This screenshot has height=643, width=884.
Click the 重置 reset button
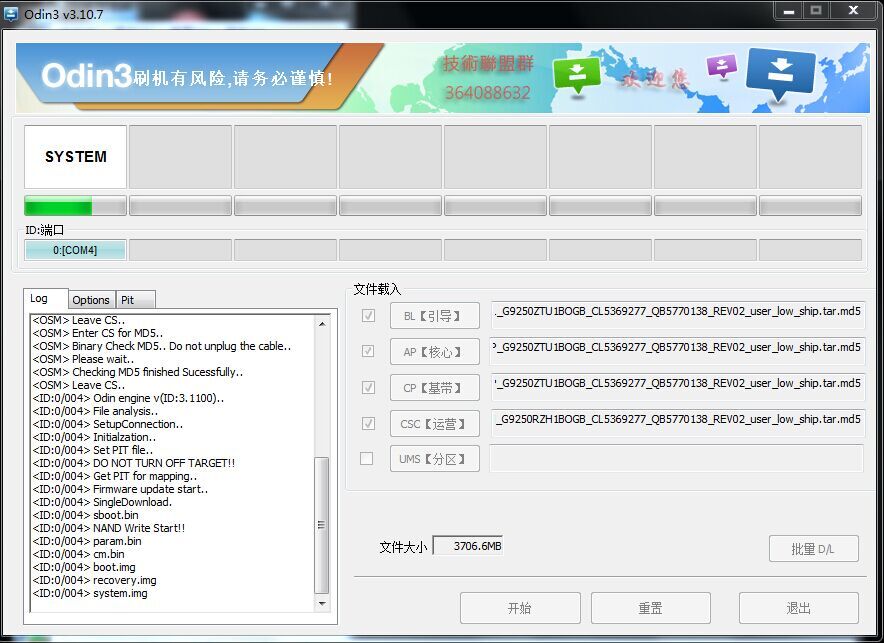click(651, 608)
